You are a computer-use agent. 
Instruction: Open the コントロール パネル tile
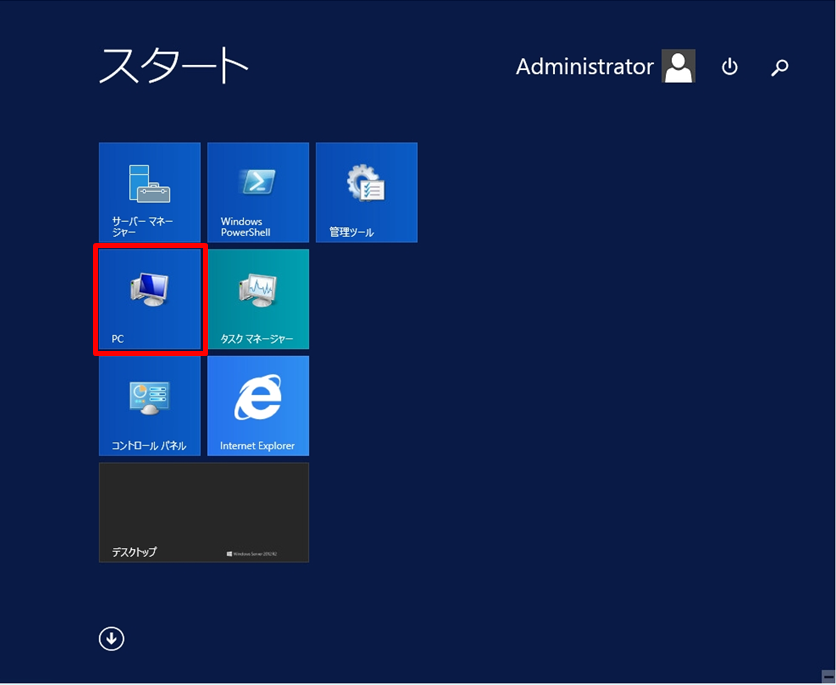pos(150,406)
